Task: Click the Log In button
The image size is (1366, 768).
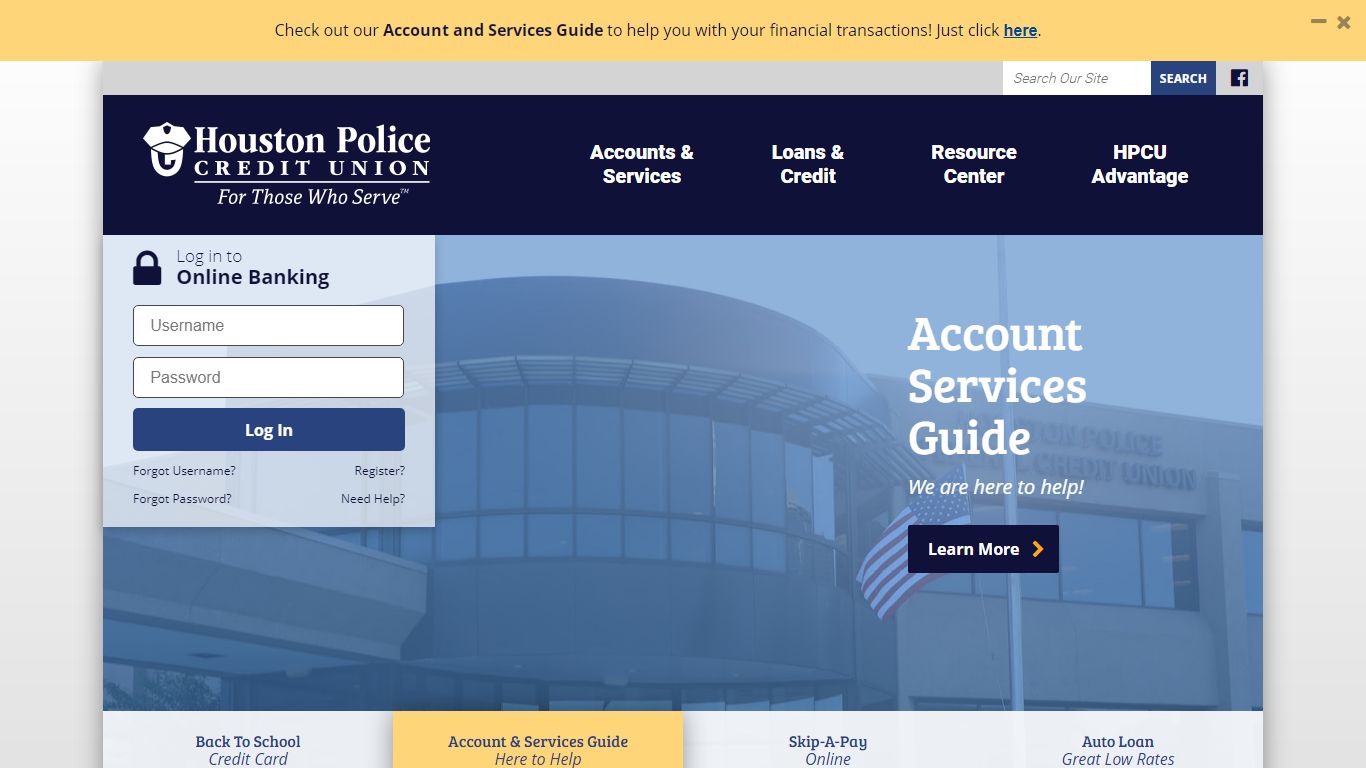Action: click(x=269, y=430)
